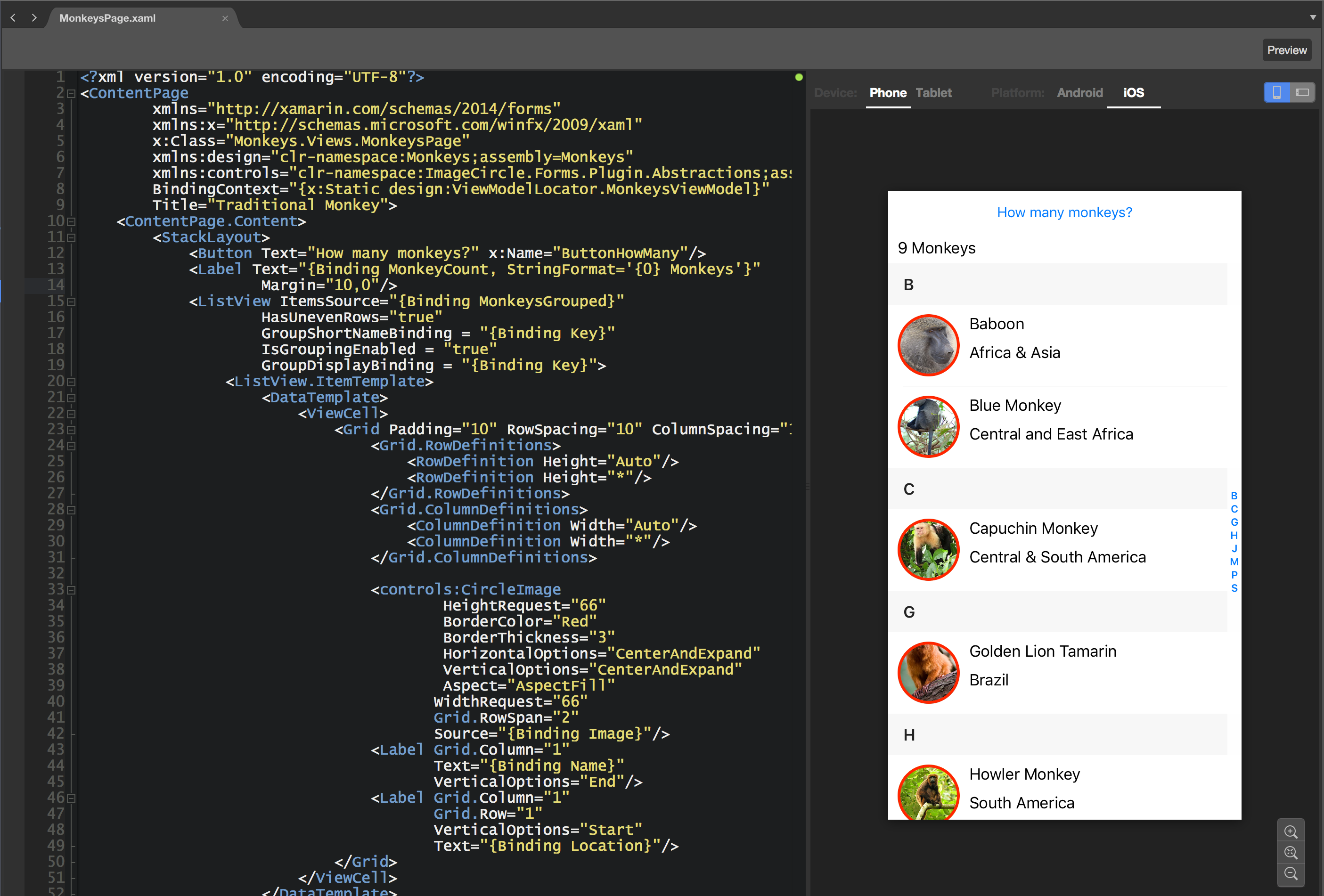Open the document tabs dropdown arrow
1324x896 pixels.
coord(1313,17)
